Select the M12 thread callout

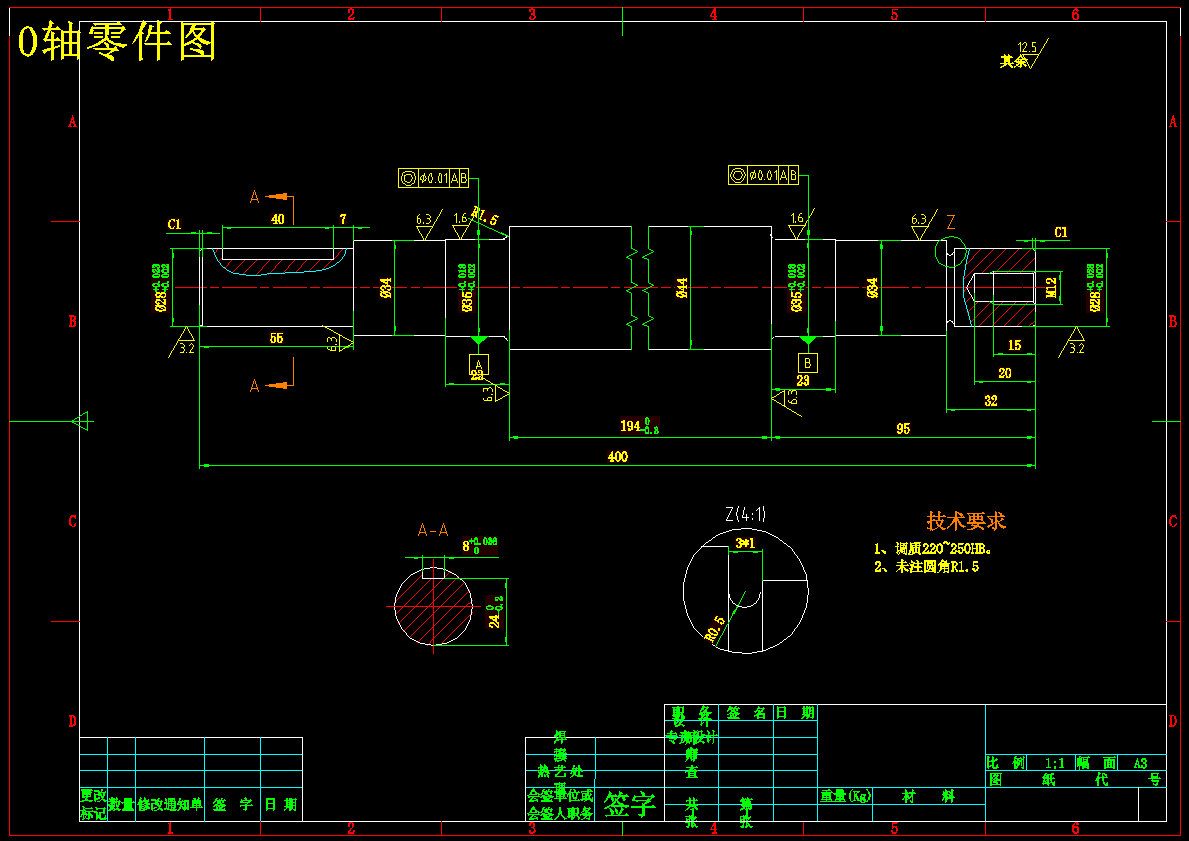click(1051, 287)
